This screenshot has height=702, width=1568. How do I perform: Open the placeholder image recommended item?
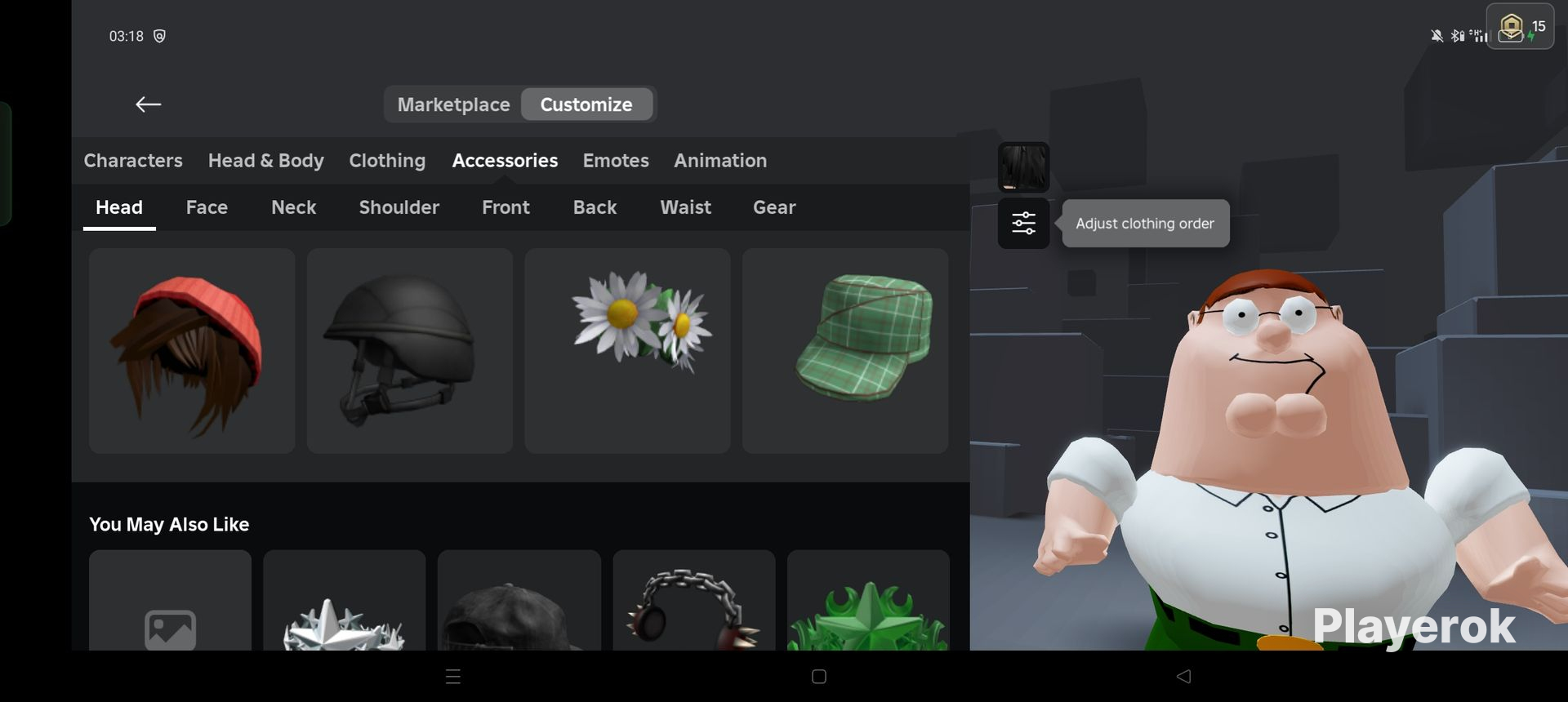[x=170, y=601]
